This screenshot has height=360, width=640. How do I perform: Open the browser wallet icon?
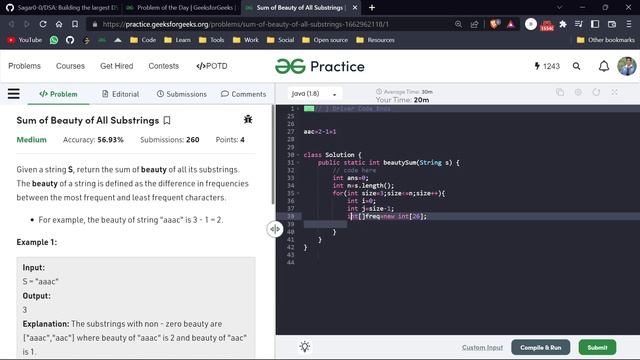(x=611, y=24)
